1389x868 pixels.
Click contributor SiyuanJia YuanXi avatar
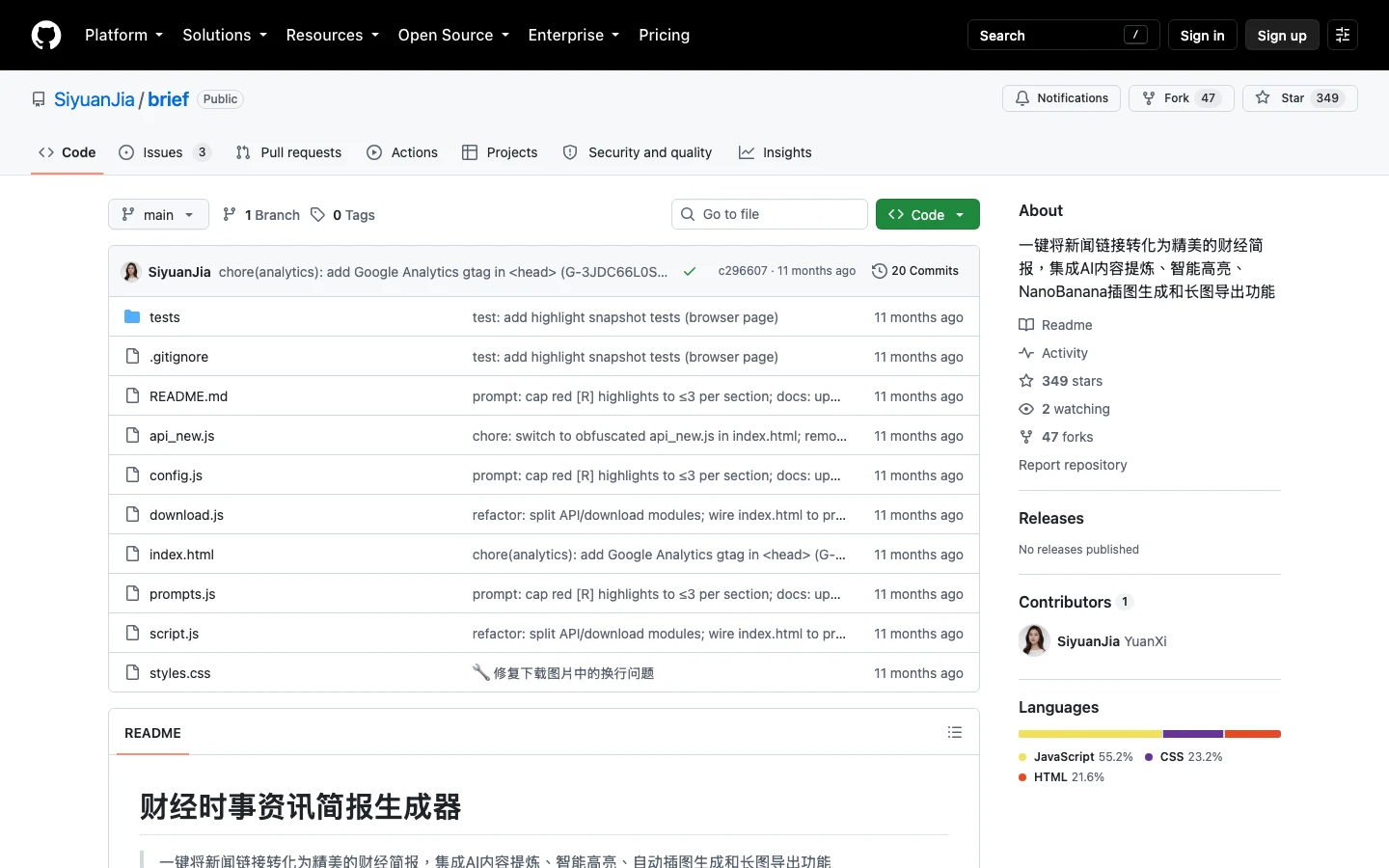tap(1034, 640)
